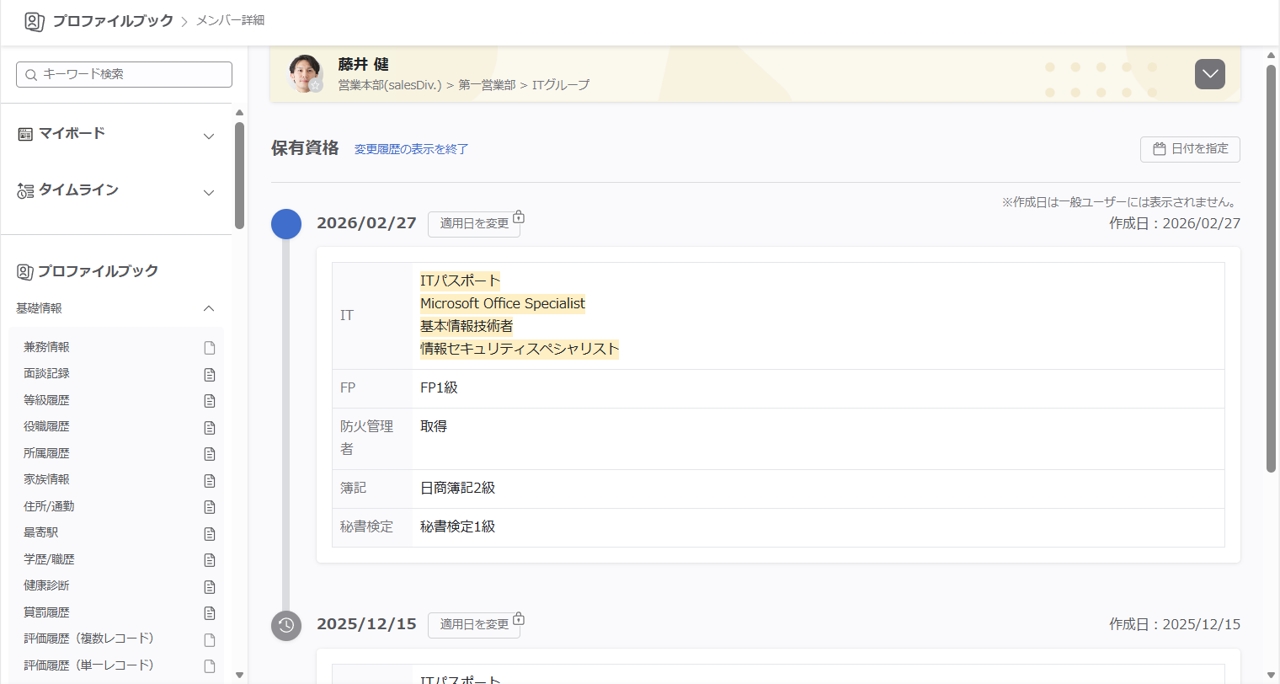The height and width of the screenshot is (684, 1280).
Task: Click the document icon beside 面談記録
Action: [x=210, y=374]
